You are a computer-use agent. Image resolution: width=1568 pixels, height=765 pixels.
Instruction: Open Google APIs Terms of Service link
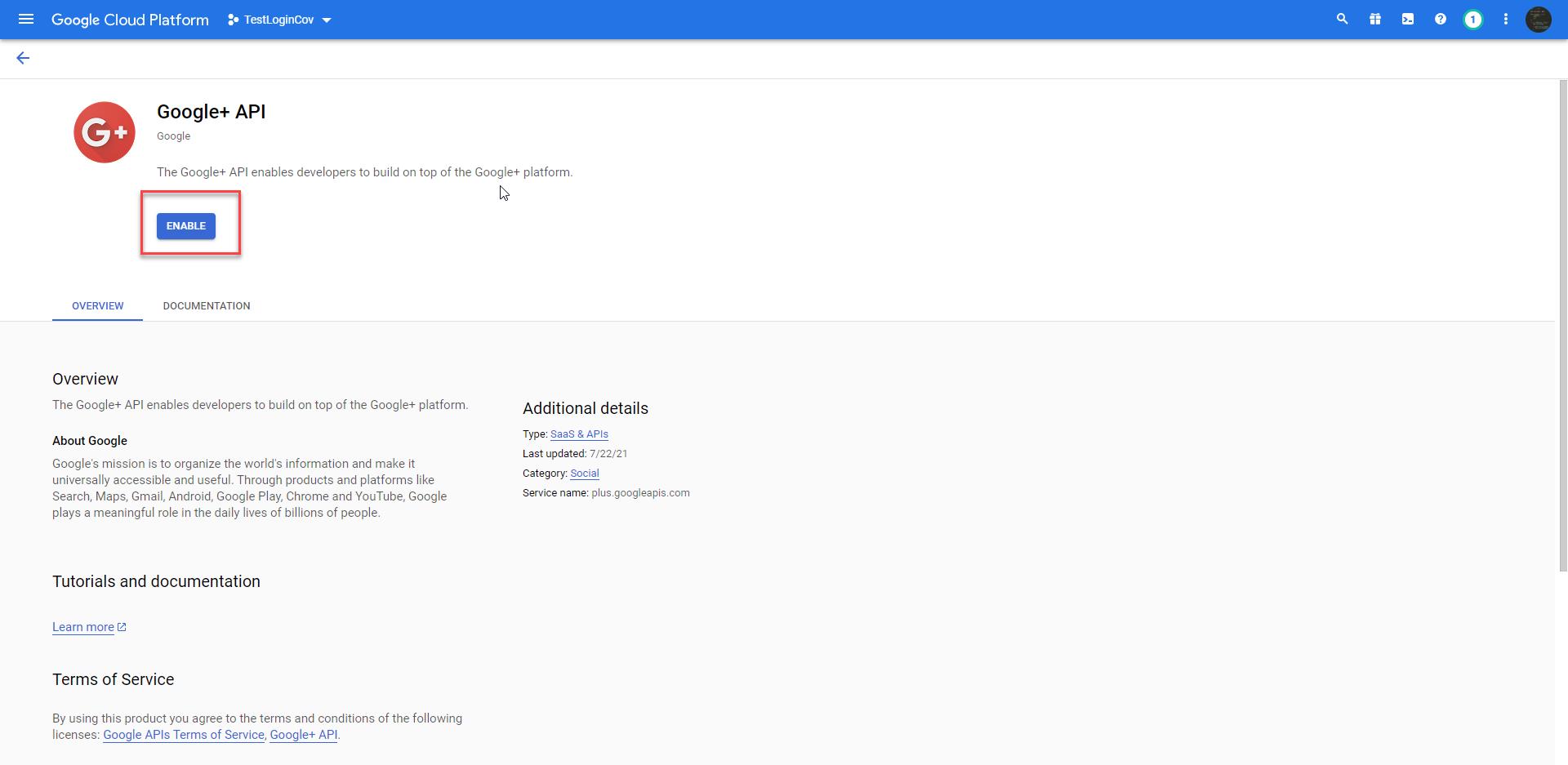tap(184, 735)
